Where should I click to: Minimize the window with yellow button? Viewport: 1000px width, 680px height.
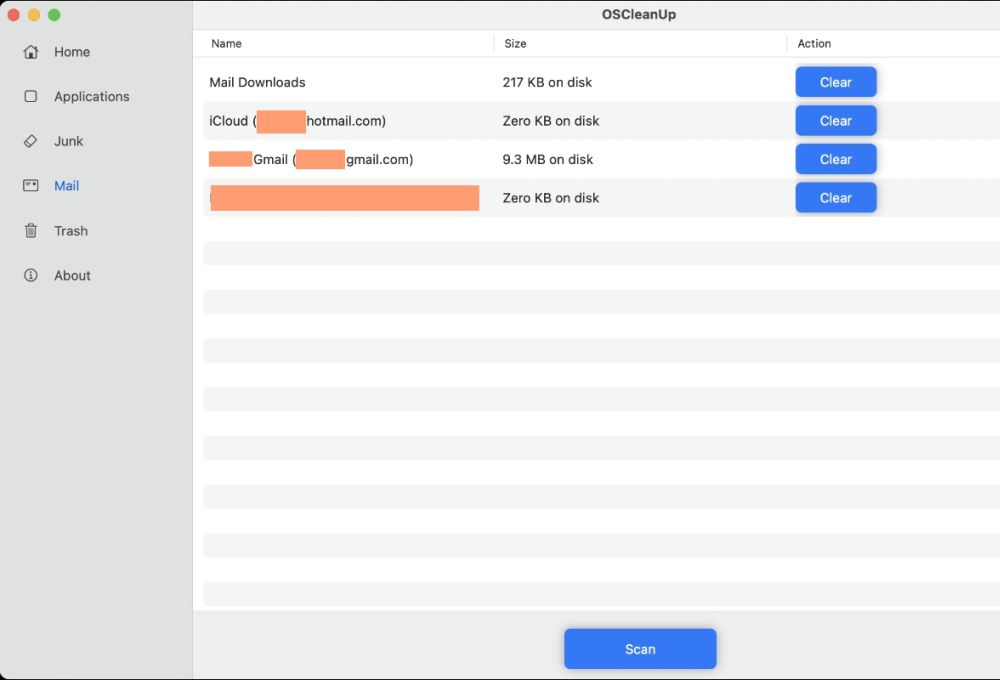coord(34,15)
